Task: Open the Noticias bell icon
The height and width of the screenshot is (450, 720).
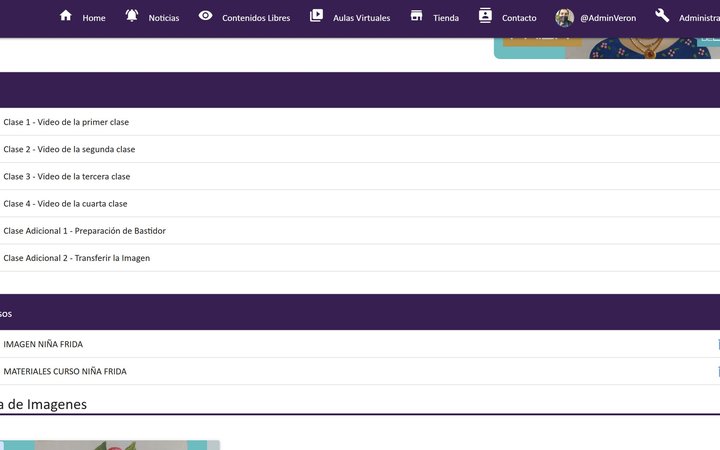Action: (x=132, y=16)
